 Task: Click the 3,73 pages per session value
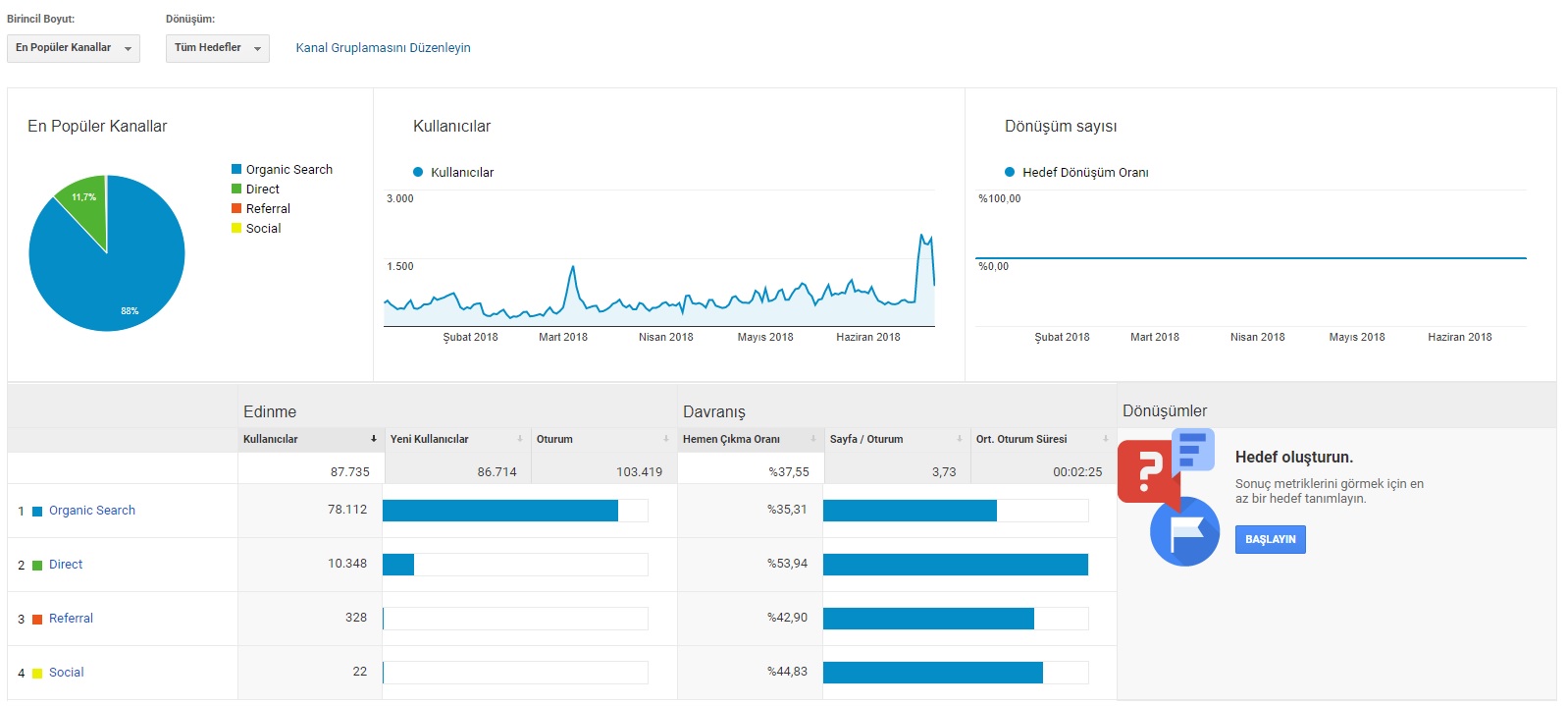[944, 472]
